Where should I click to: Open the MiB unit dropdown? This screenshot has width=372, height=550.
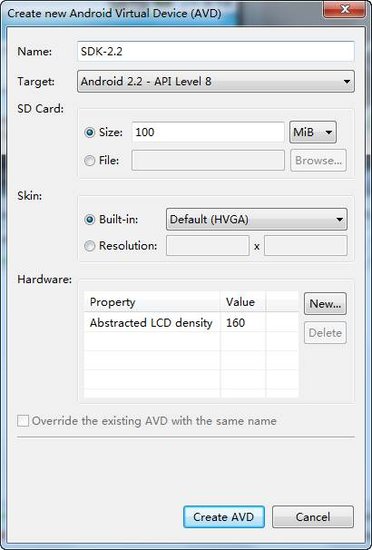point(313,132)
